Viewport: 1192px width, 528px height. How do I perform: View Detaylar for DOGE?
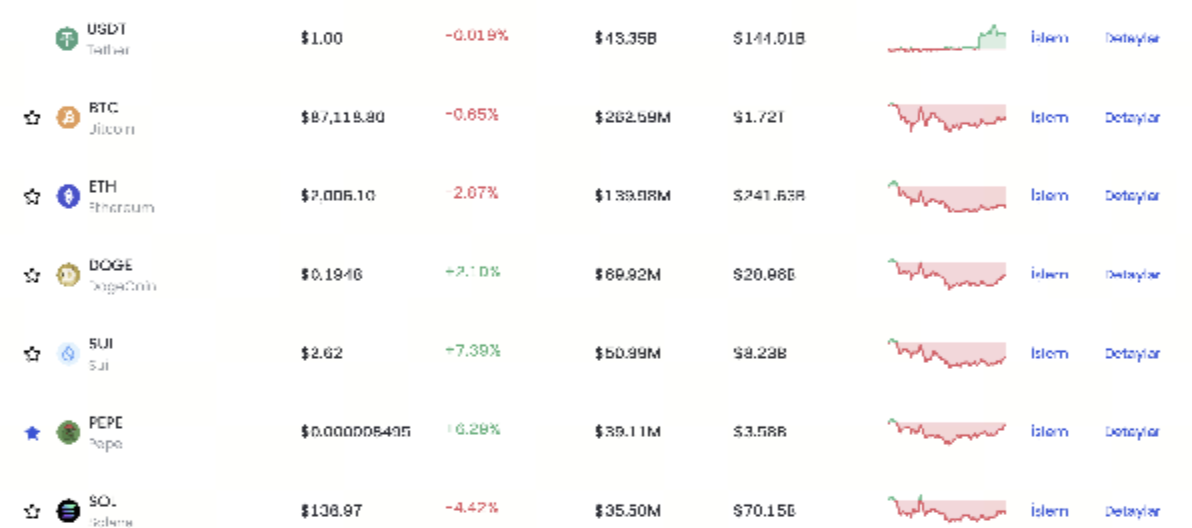point(1132,275)
